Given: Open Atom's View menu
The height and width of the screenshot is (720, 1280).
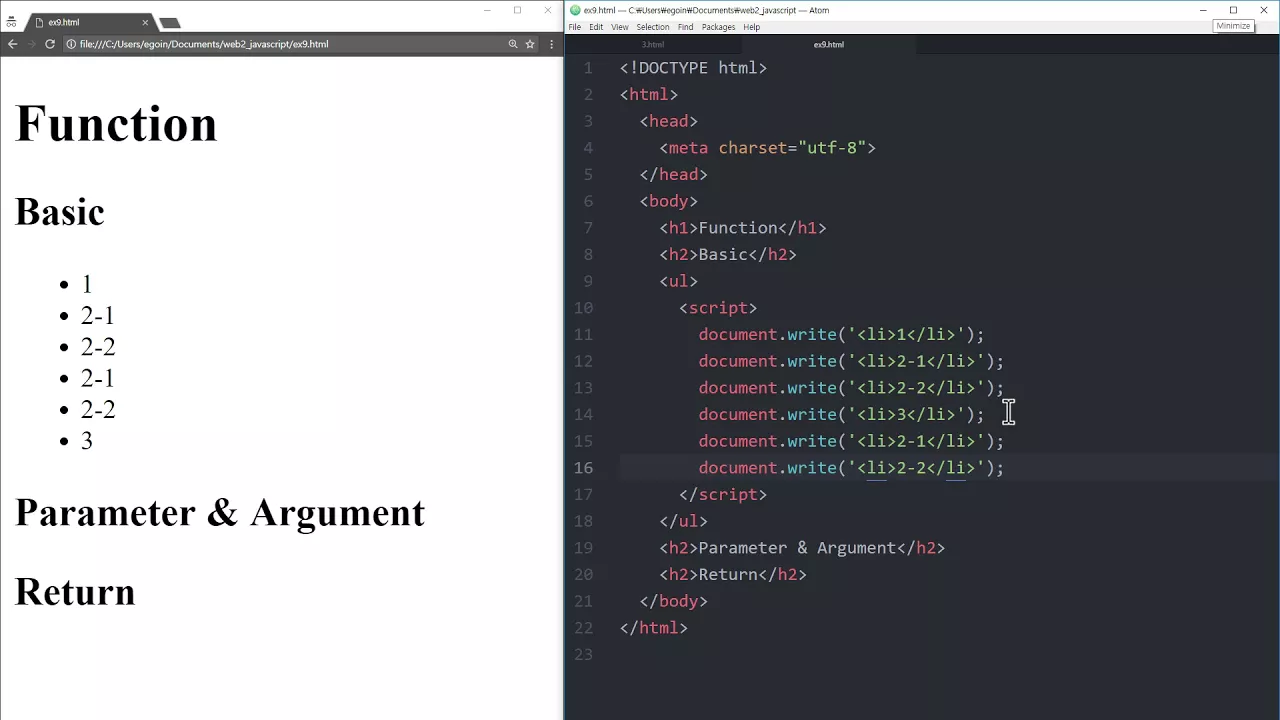Looking at the screenshot, I should [620, 27].
